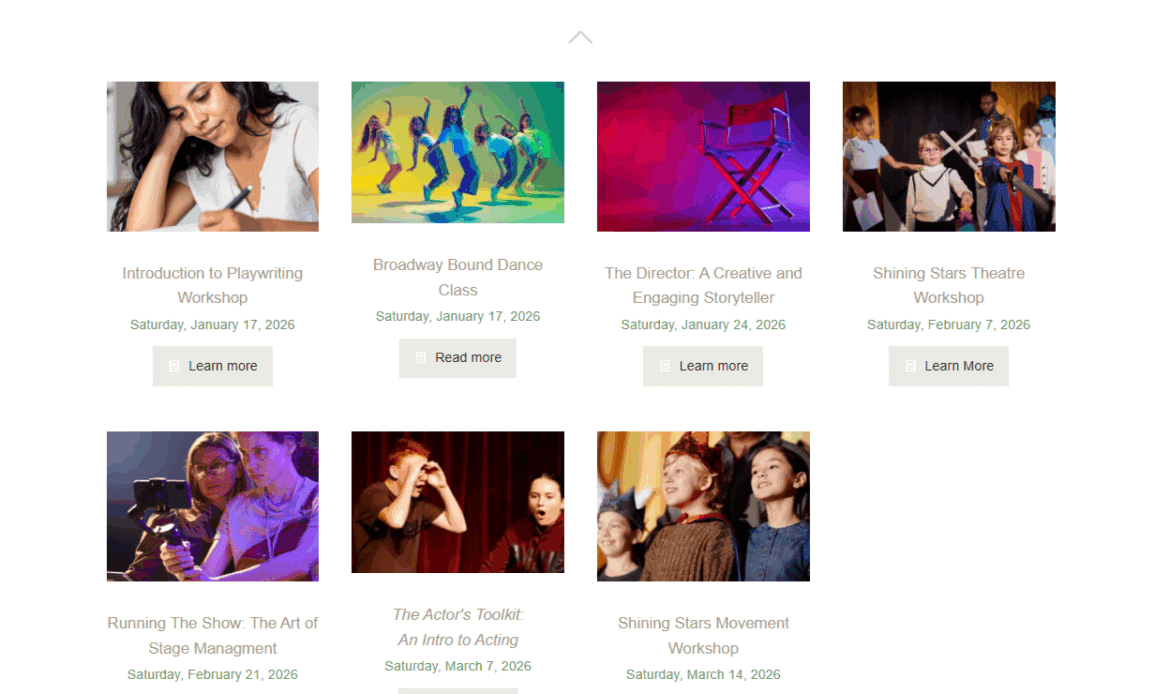The image size is (1170, 694).
Task: Click document icon in Shining Stars Learn More
Action: click(910, 366)
